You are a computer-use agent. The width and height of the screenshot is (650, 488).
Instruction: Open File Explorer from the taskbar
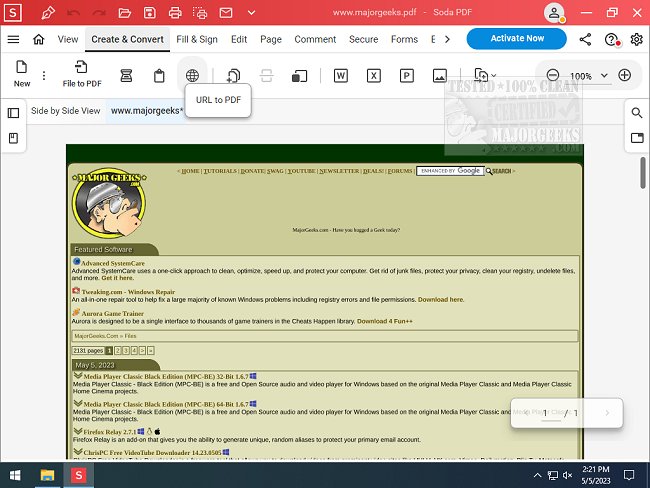pos(47,475)
